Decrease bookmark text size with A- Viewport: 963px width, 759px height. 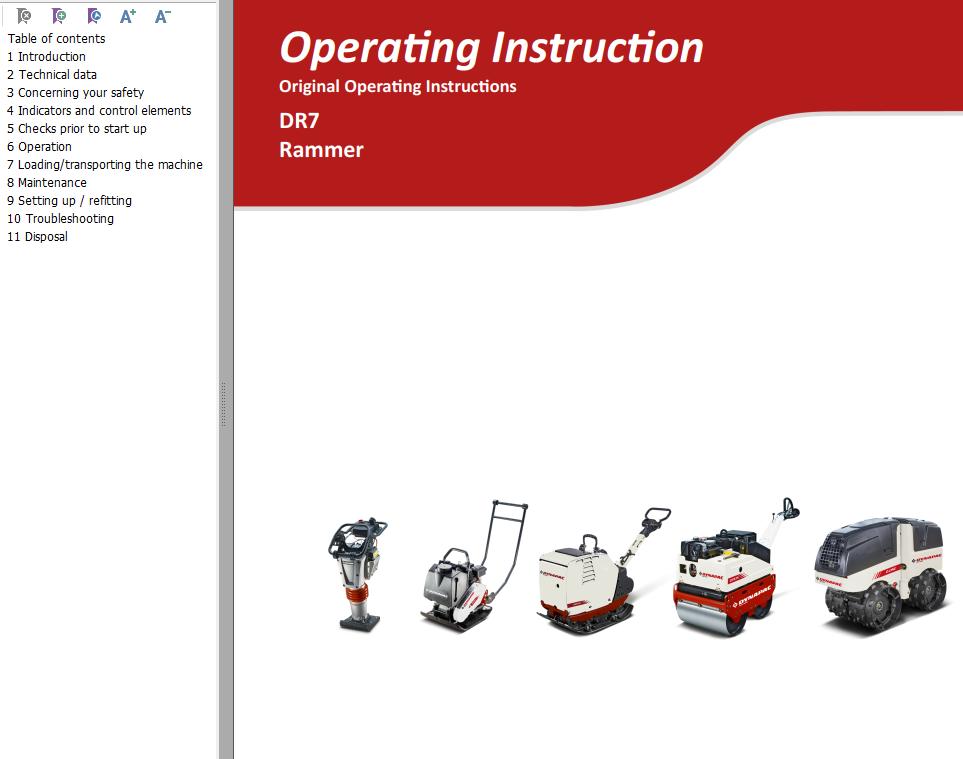click(x=162, y=16)
